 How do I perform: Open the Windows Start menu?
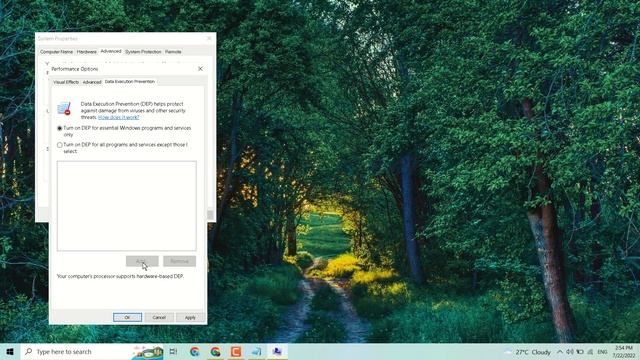tap(10, 351)
